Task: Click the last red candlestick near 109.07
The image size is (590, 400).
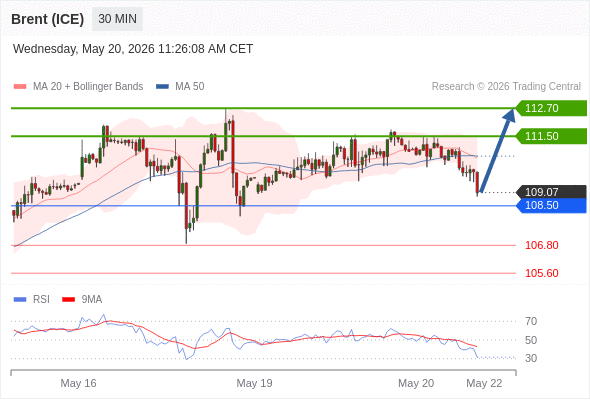Action: tap(477, 183)
